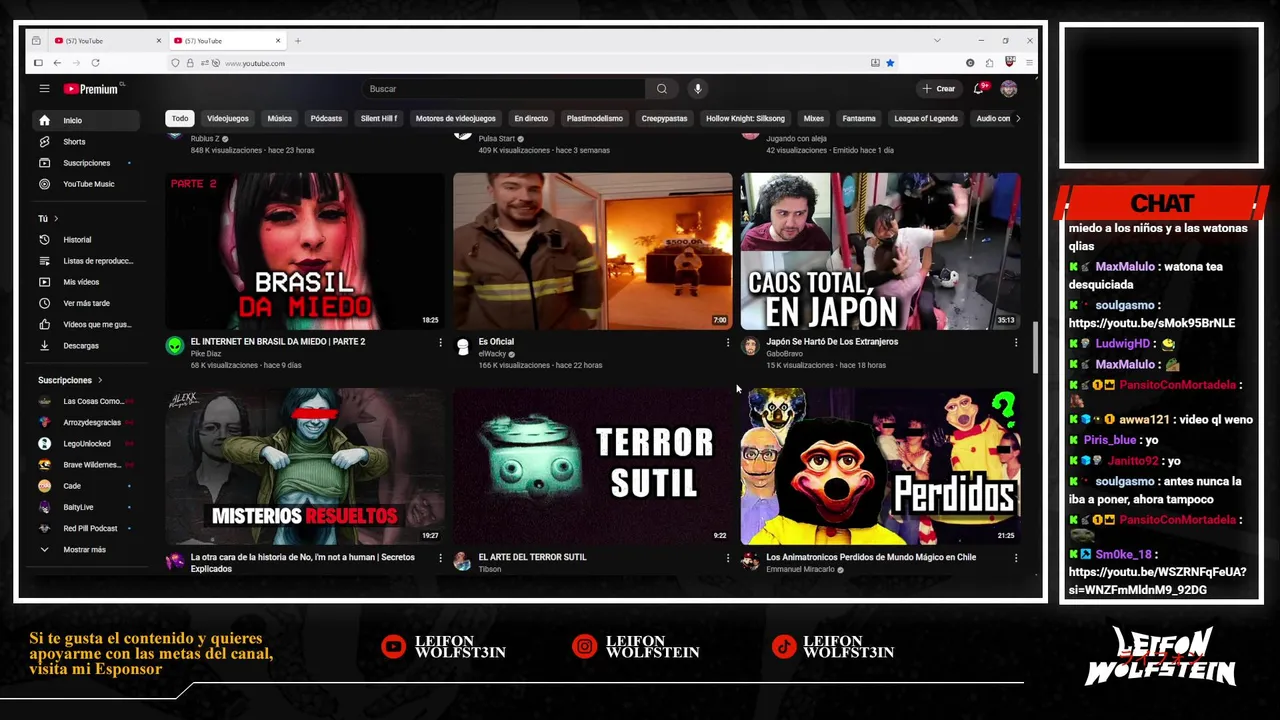The image size is (1280, 720).
Task: Open LegoUnlocked channel
Action: pos(86,444)
